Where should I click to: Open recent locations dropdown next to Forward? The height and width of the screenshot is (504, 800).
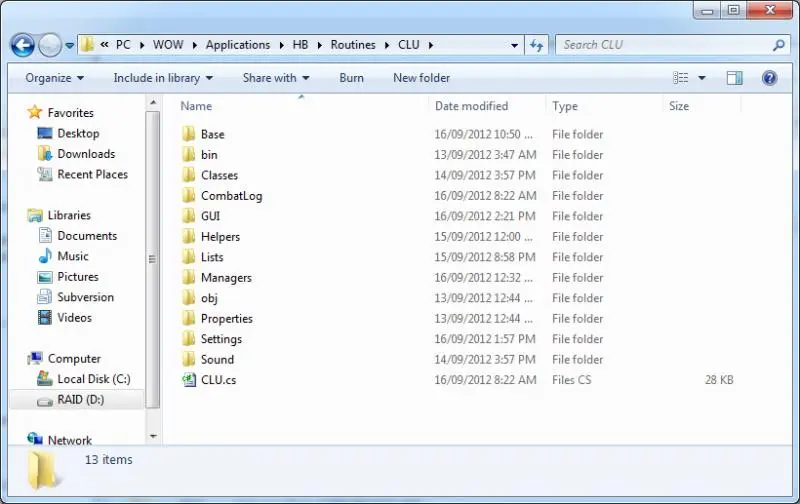click(x=69, y=46)
